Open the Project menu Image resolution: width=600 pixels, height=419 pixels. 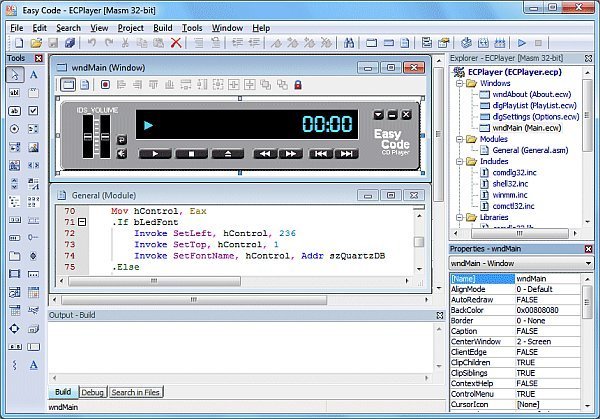tap(131, 28)
